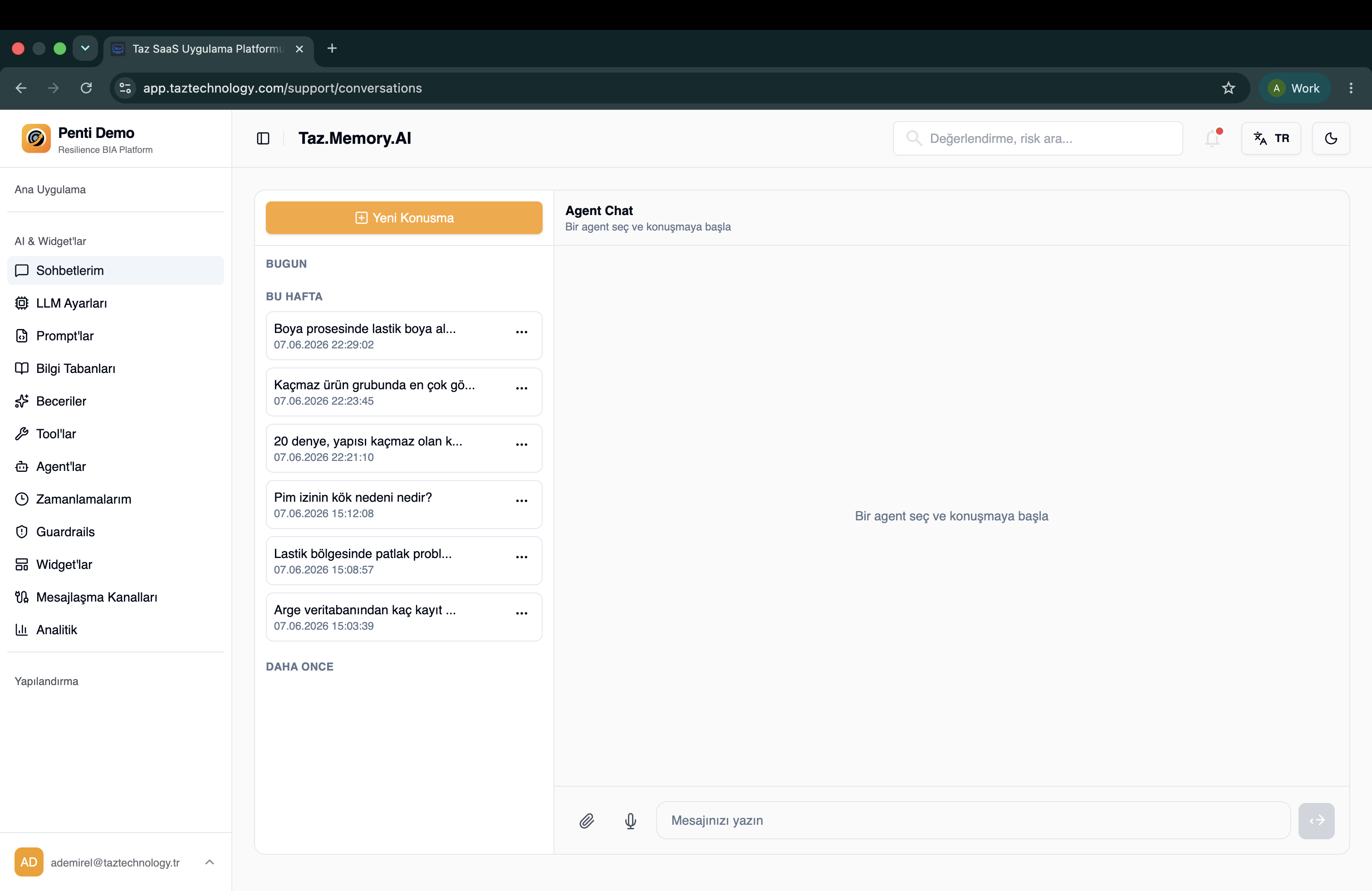Open options for Arge veritabanından conversation
The image size is (1372, 891).
522,613
